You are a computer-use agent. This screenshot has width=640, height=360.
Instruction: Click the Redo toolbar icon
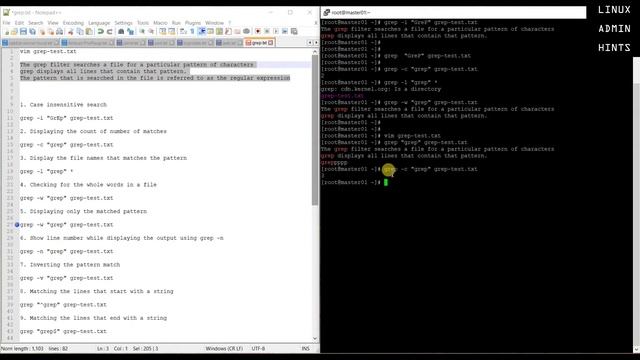coord(110,31)
